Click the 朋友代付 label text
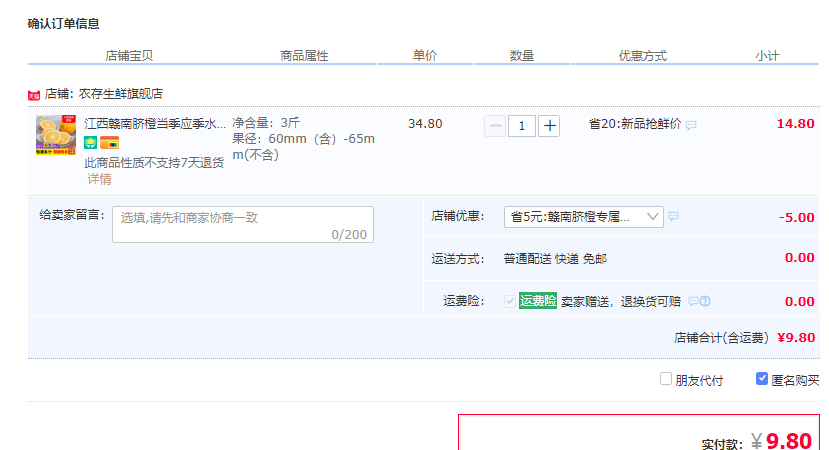 699,381
